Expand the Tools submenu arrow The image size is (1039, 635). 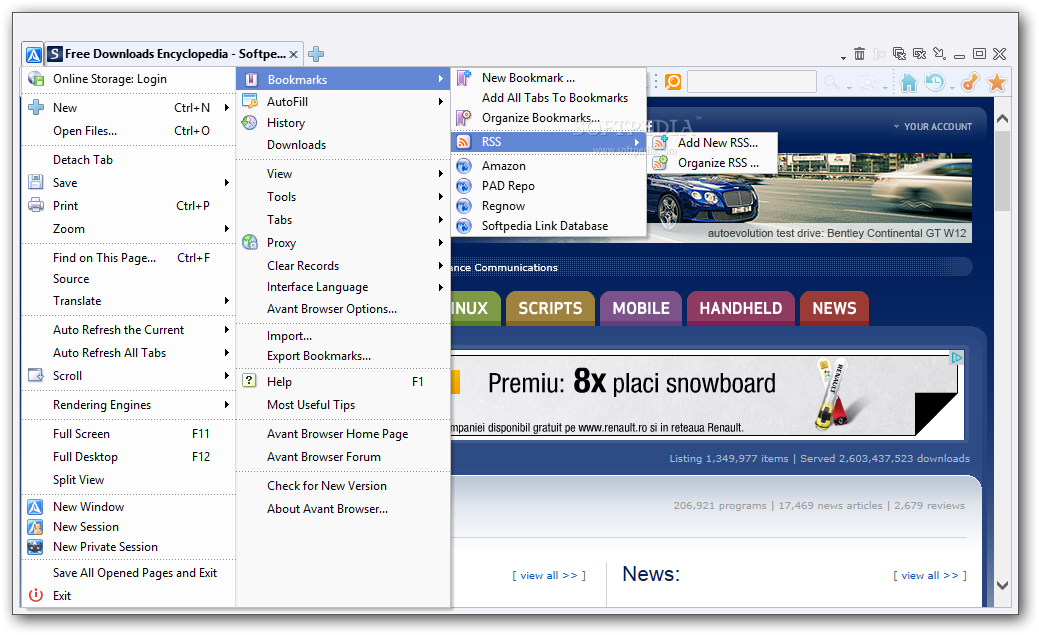tap(441, 197)
